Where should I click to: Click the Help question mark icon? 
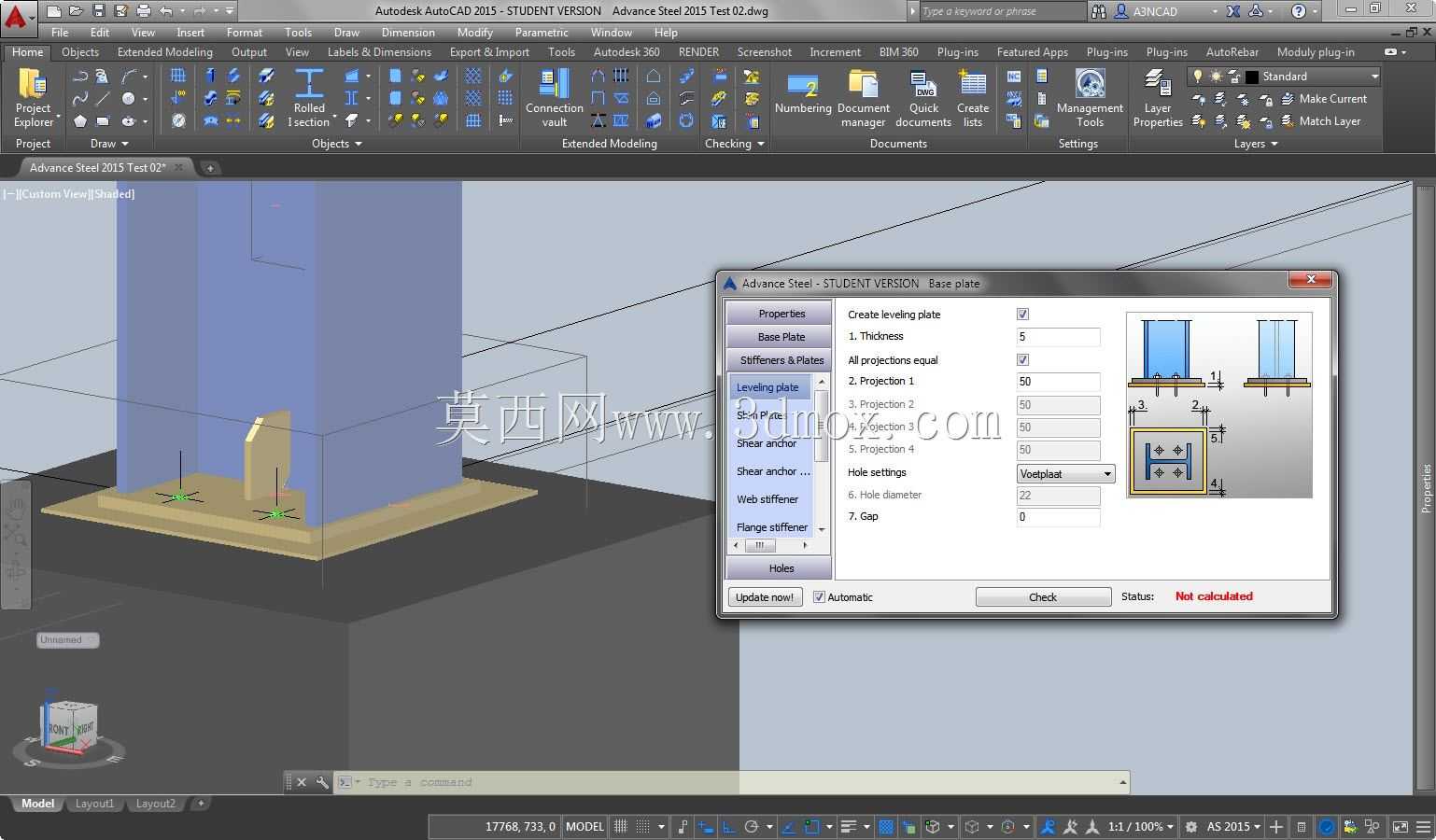click(1298, 11)
